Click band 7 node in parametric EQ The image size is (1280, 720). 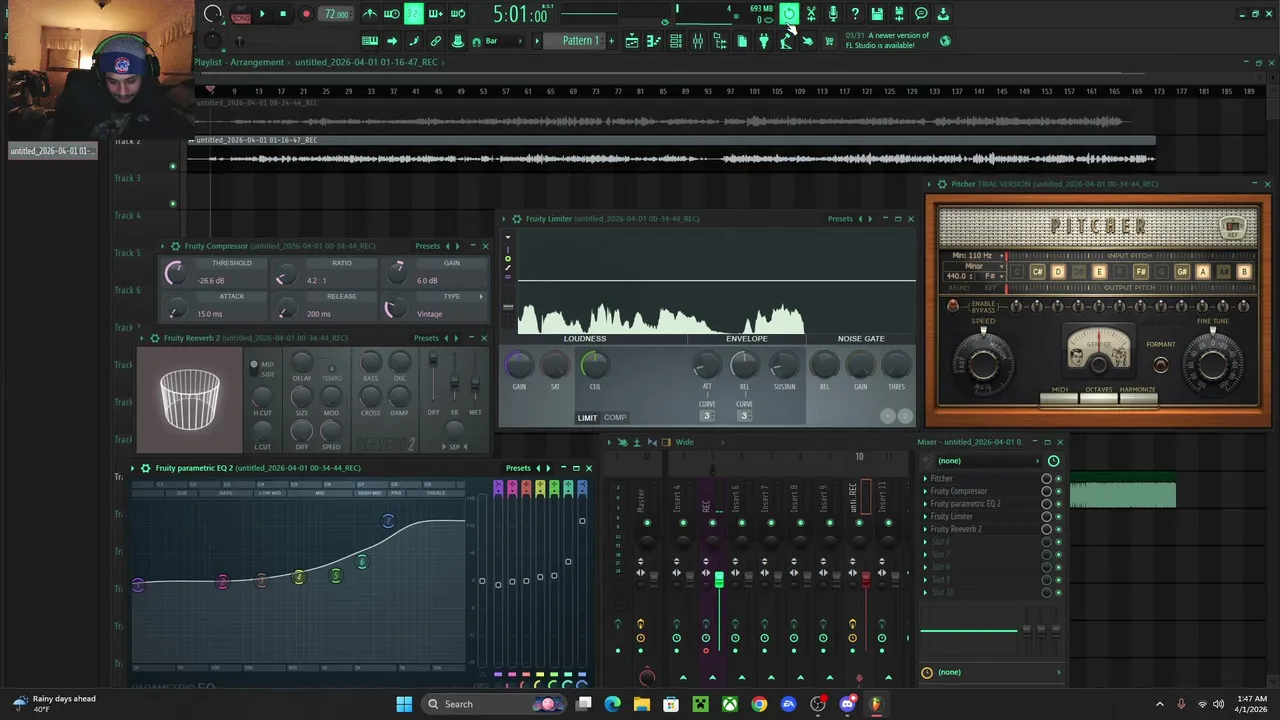pyautogui.click(x=388, y=521)
